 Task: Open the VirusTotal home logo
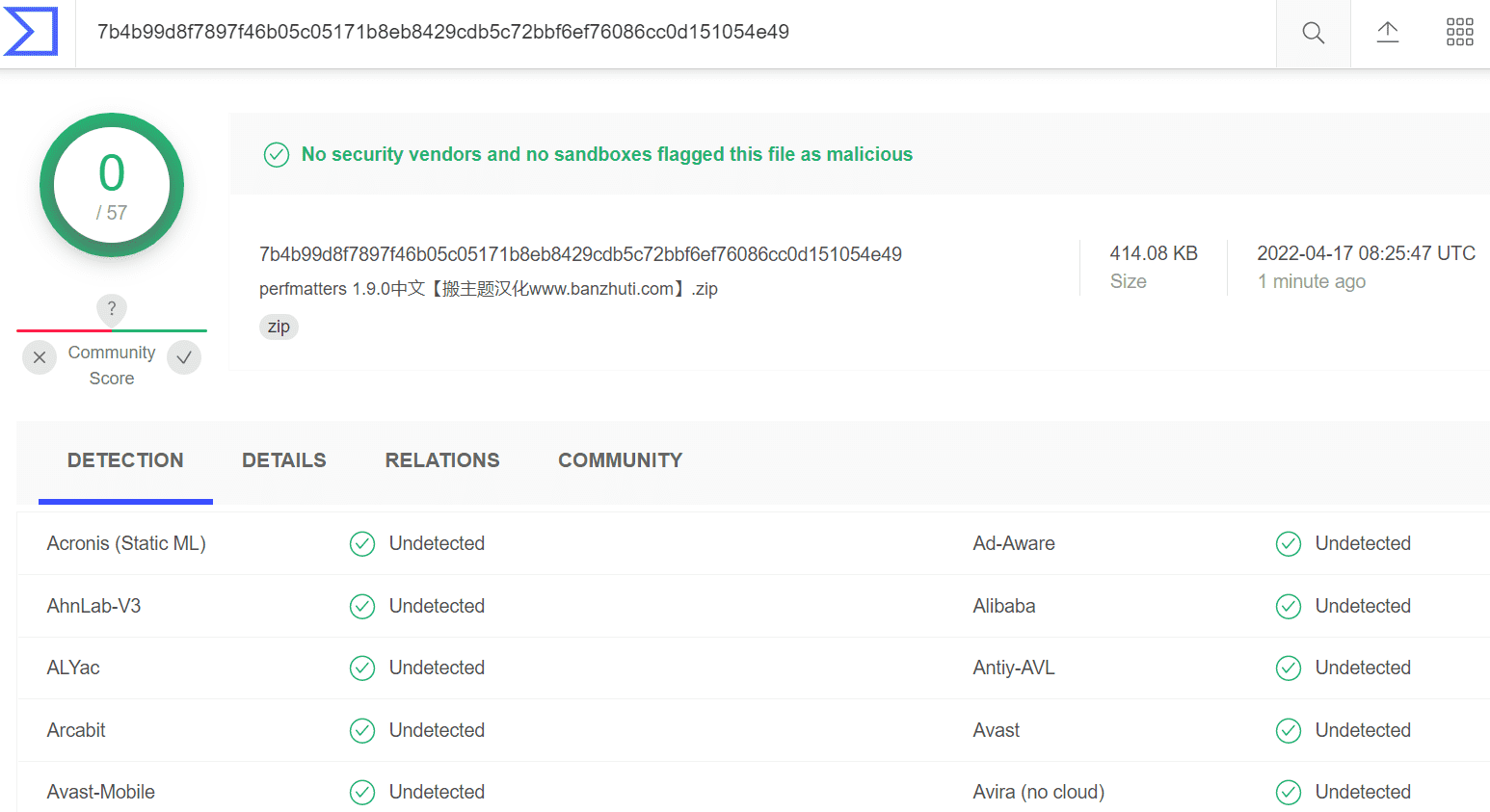[x=31, y=32]
